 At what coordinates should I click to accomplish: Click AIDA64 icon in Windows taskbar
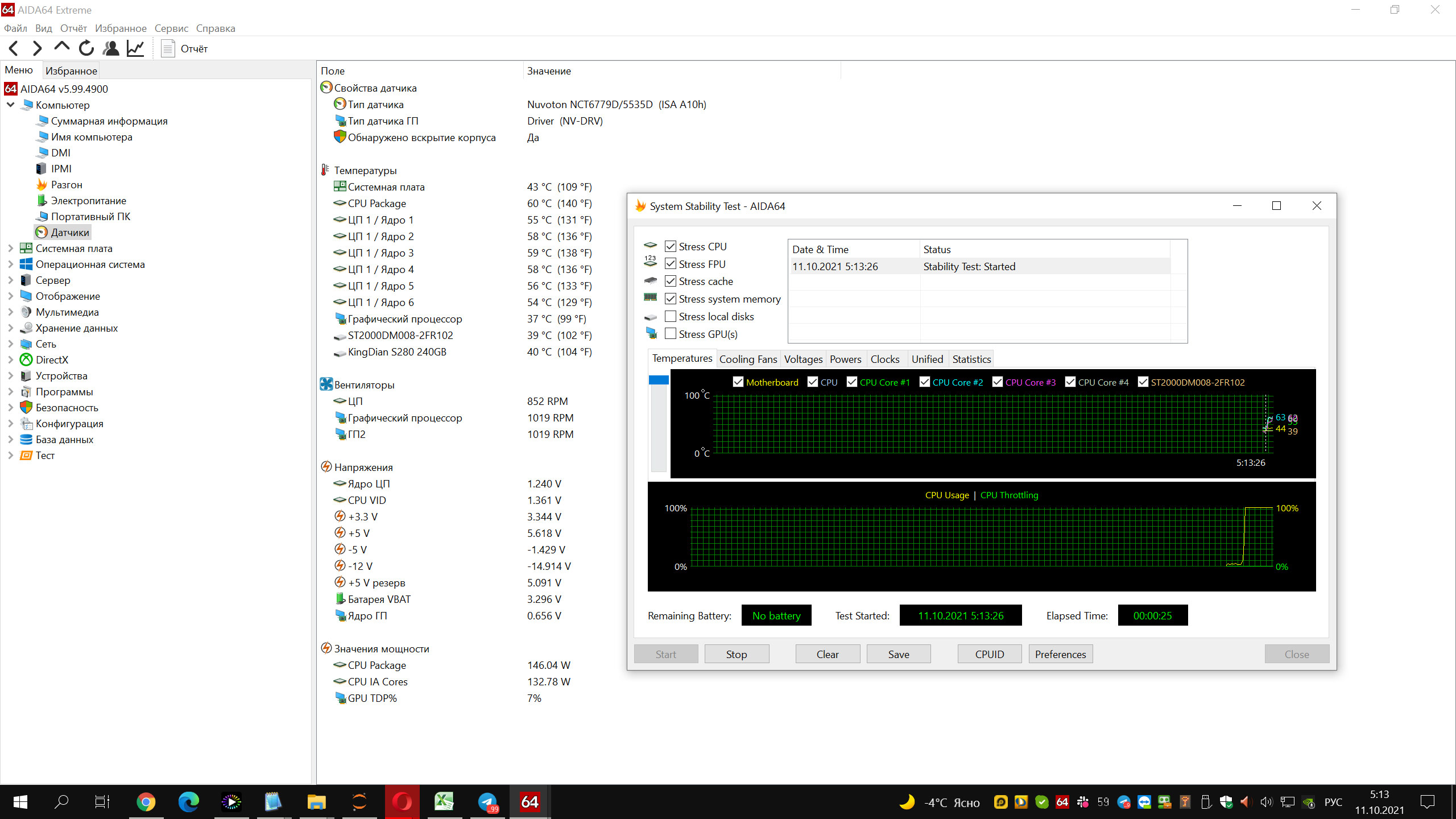(530, 802)
